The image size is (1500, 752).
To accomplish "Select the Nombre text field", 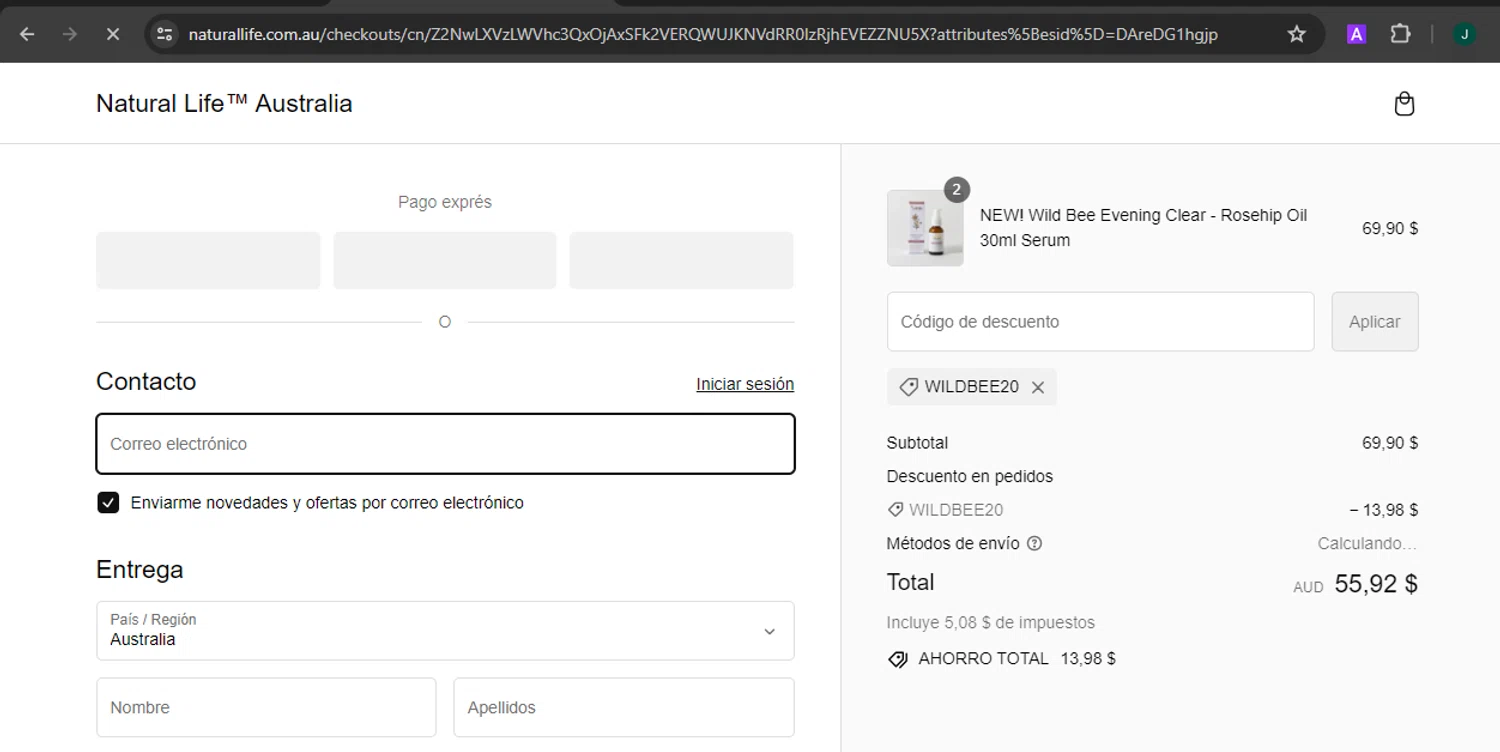I will [266, 708].
